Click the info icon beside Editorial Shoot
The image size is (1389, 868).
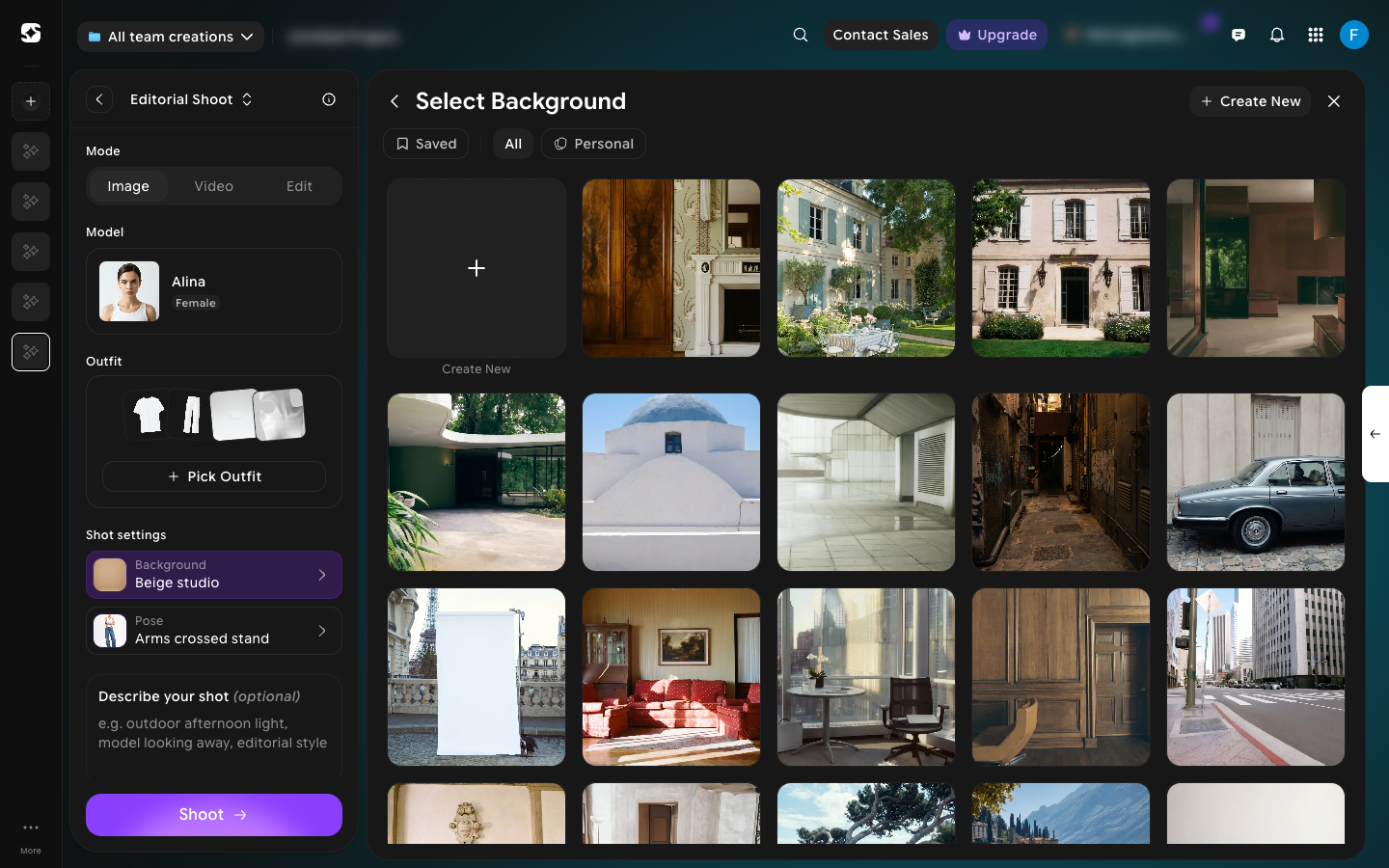pos(329,99)
